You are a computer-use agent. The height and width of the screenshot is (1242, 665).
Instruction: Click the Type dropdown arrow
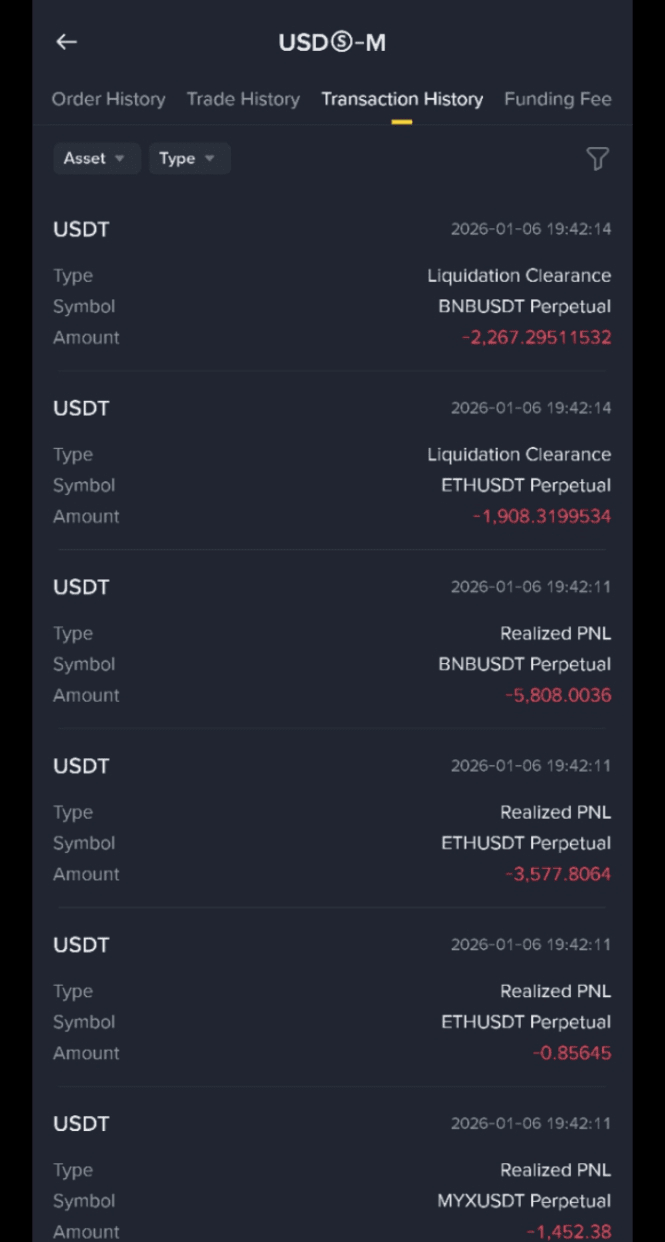click(x=210, y=159)
